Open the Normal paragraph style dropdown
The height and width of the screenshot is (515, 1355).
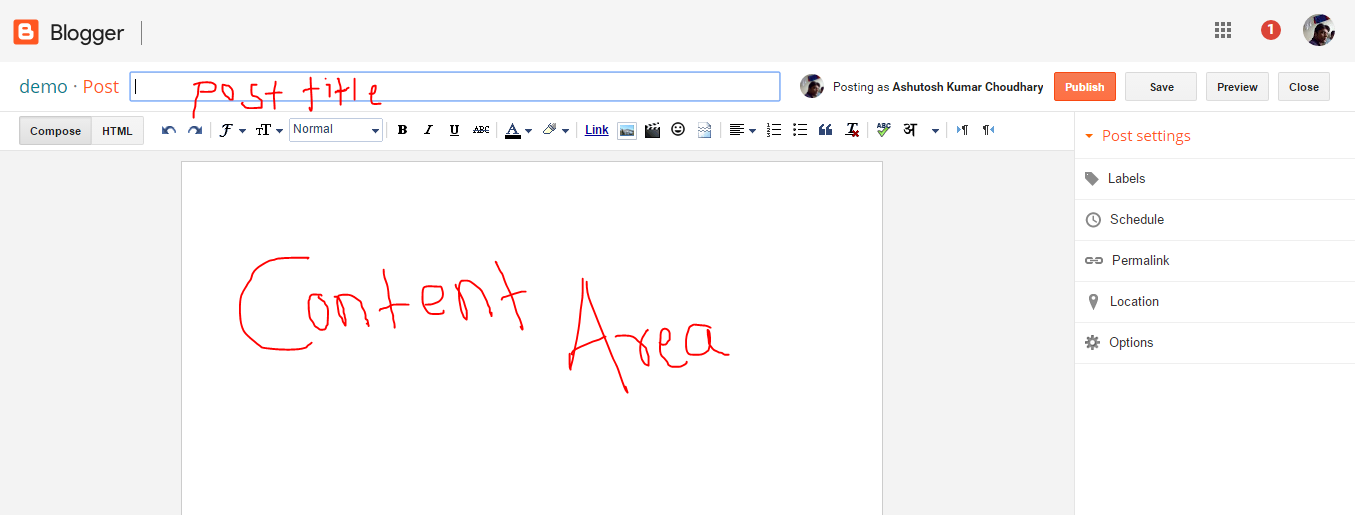(x=336, y=129)
